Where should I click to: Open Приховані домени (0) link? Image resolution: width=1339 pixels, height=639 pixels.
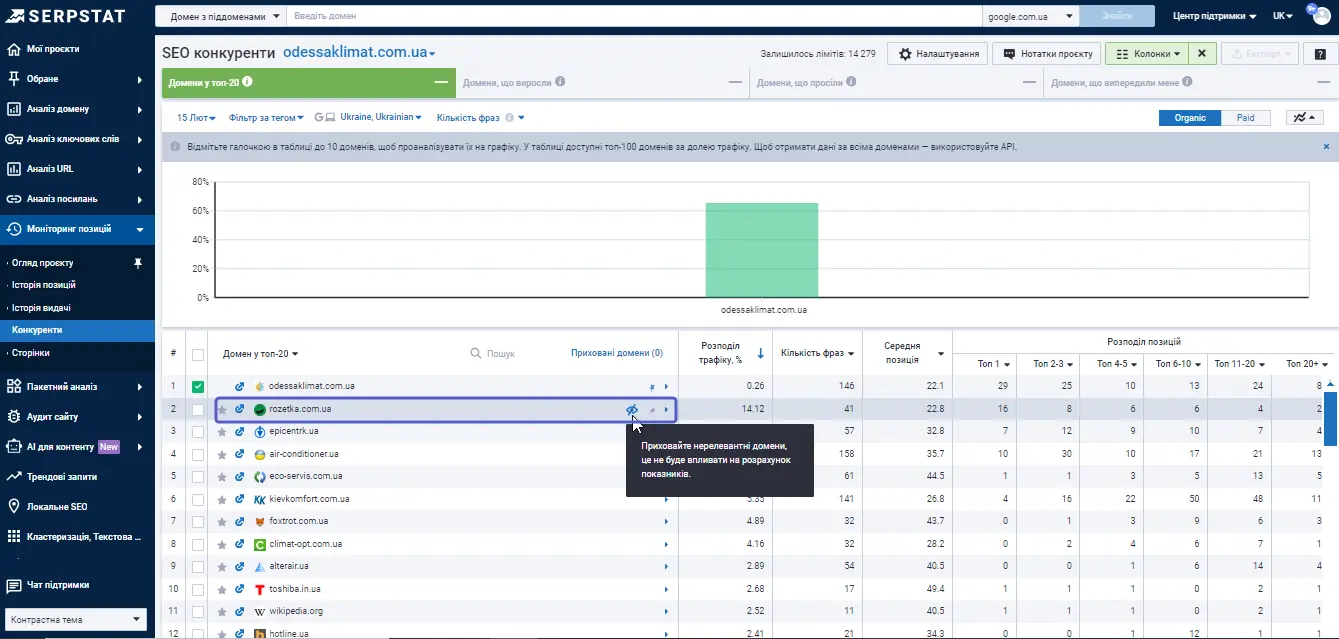tap(616, 353)
